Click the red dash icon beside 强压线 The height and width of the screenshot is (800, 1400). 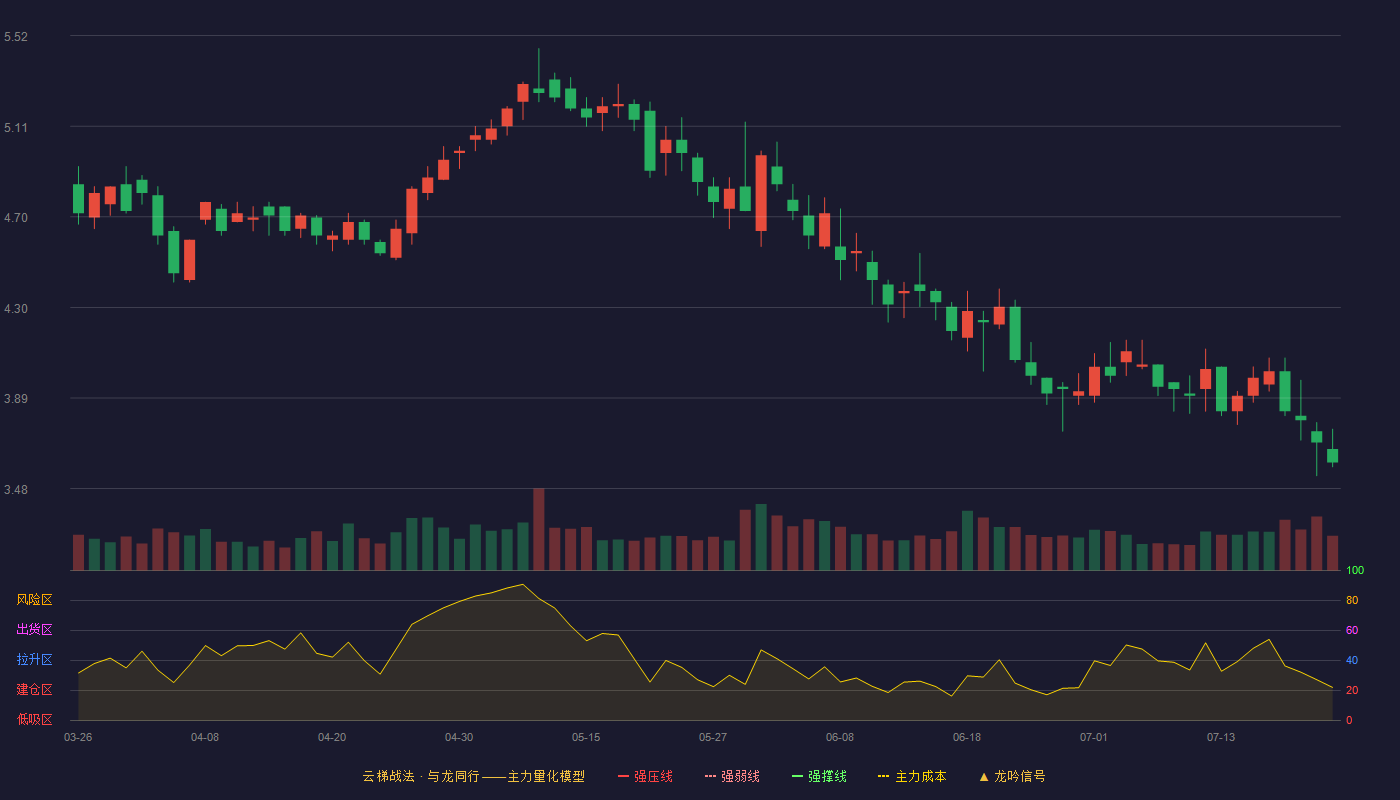[624, 776]
